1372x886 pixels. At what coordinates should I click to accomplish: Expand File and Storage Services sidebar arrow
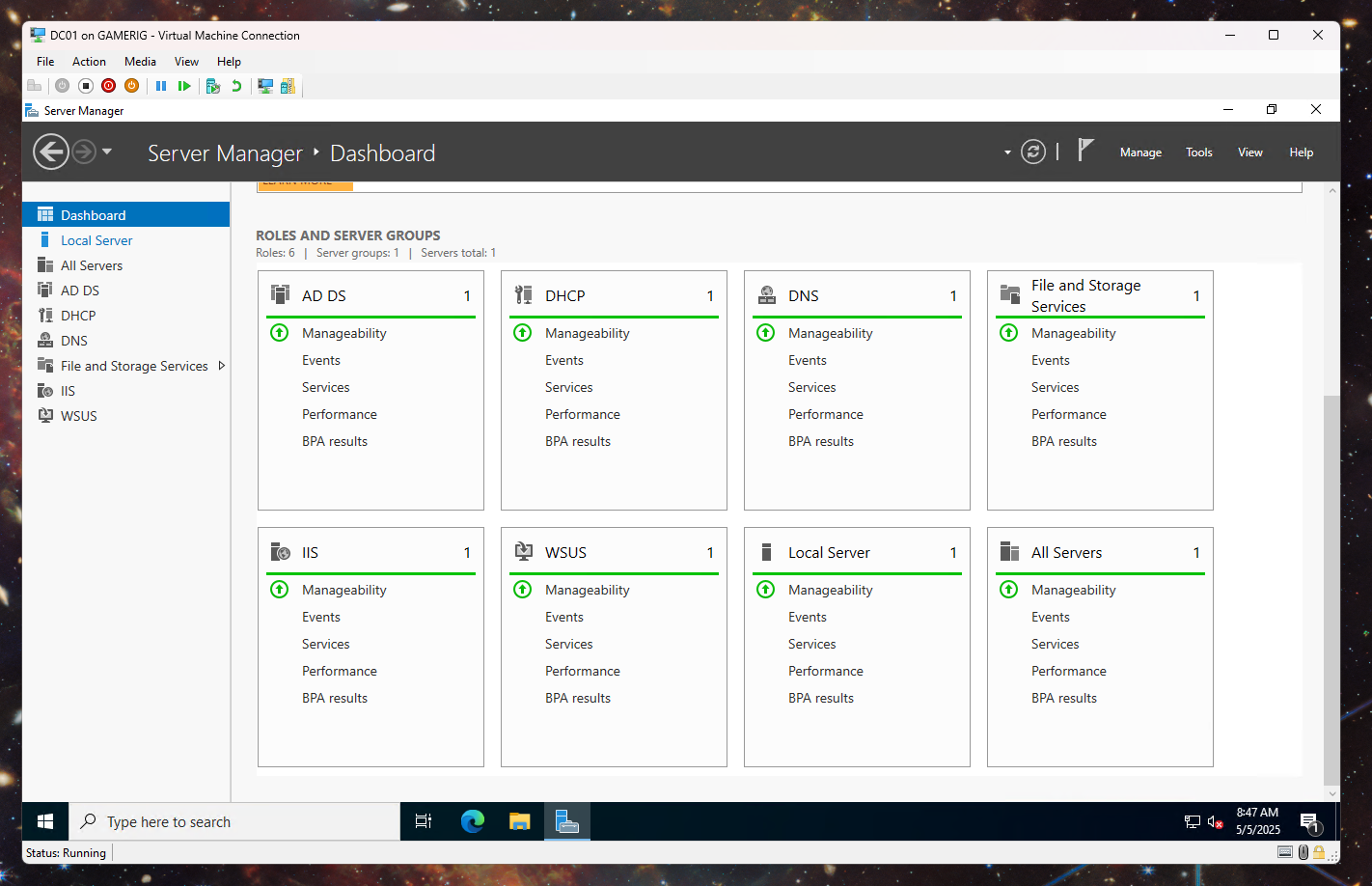222,366
